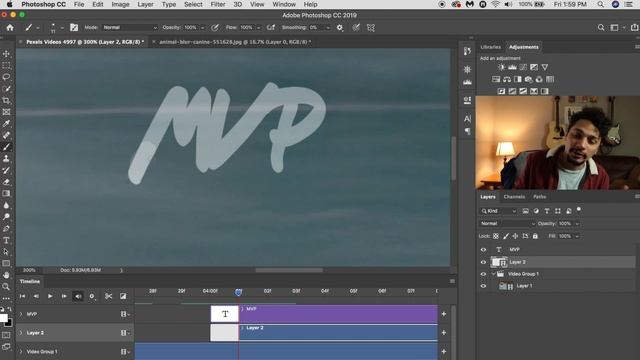The width and height of the screenshot is (640, 360).
Task: Switch to the Channels tab
Action: 514,197
